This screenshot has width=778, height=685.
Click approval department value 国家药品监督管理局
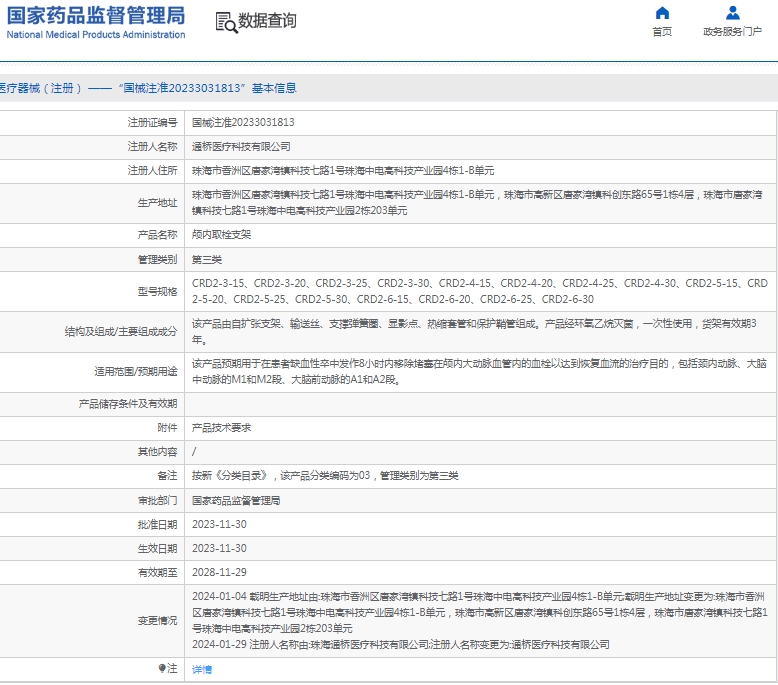236,500
